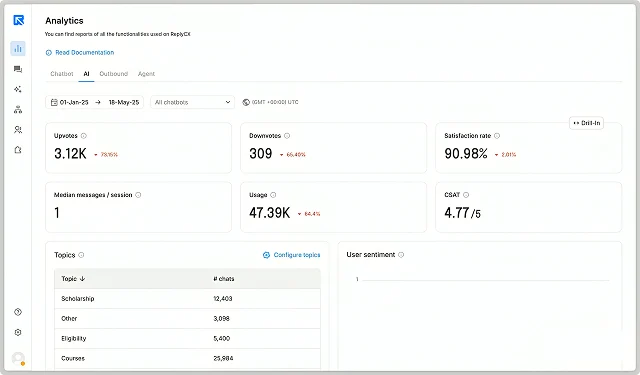Open the Analytics bar chart sidebar icon
Viewport: 640px width, 375px height.
coord(18,49)
